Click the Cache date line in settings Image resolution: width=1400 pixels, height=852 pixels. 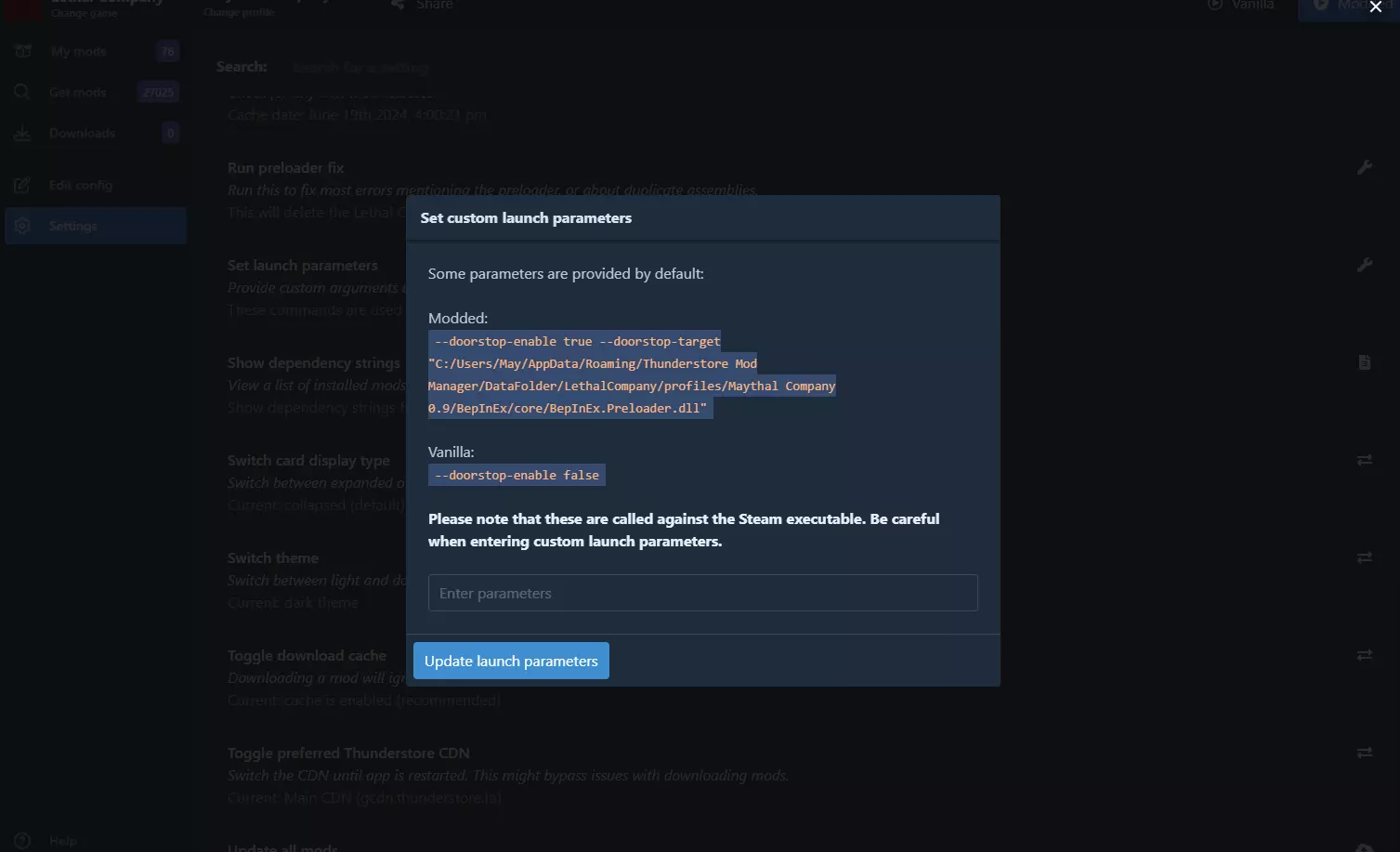tap(357, 115)
